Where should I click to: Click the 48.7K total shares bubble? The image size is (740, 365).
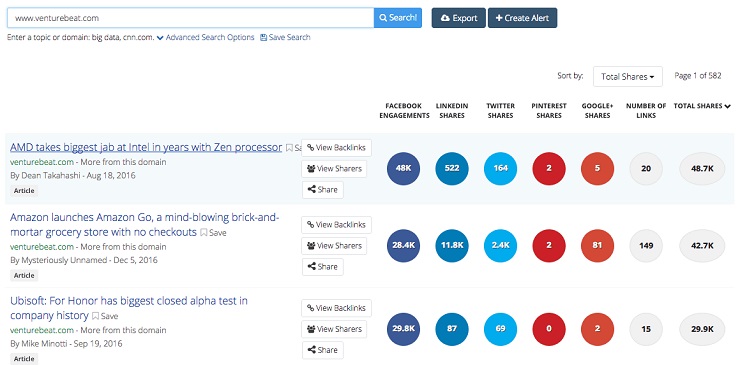coord(702,169)
